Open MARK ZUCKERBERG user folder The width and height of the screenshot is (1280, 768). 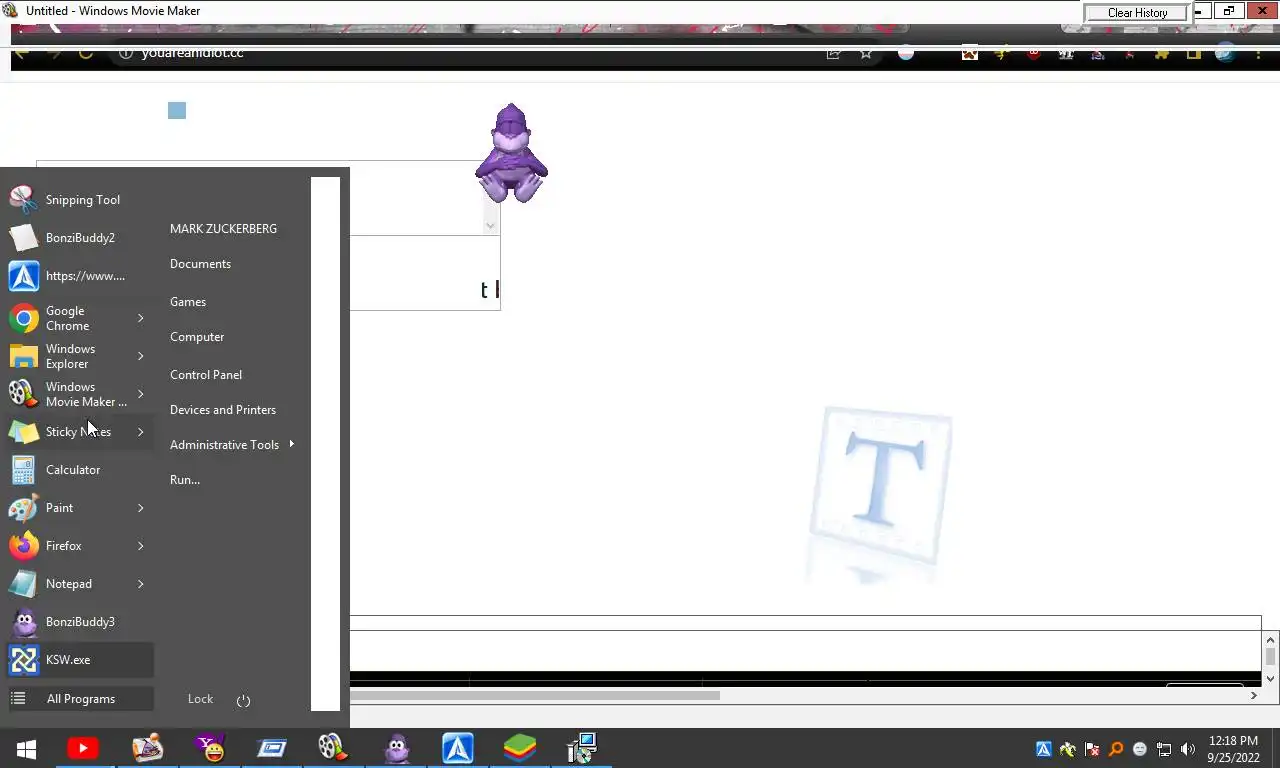click(223, 229)
